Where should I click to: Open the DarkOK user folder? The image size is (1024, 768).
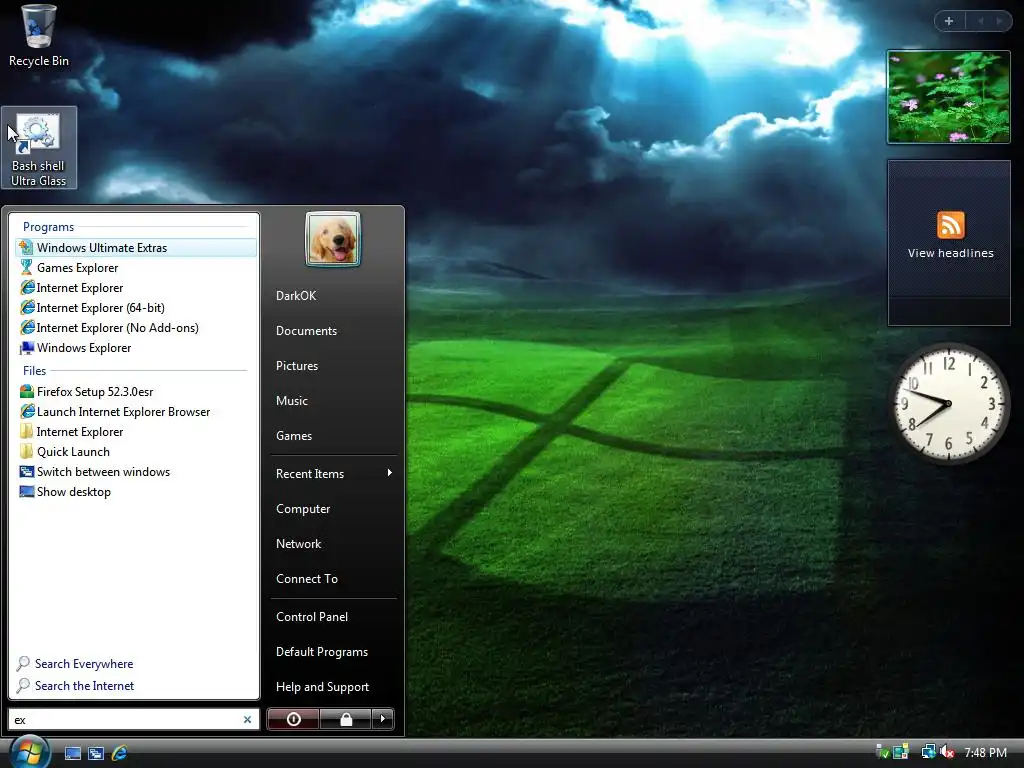(296, 296)
